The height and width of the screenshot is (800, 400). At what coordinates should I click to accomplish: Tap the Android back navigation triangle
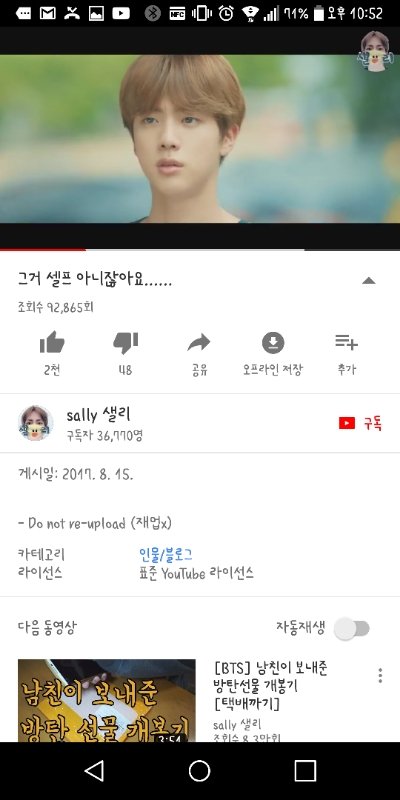click(94, 770)
